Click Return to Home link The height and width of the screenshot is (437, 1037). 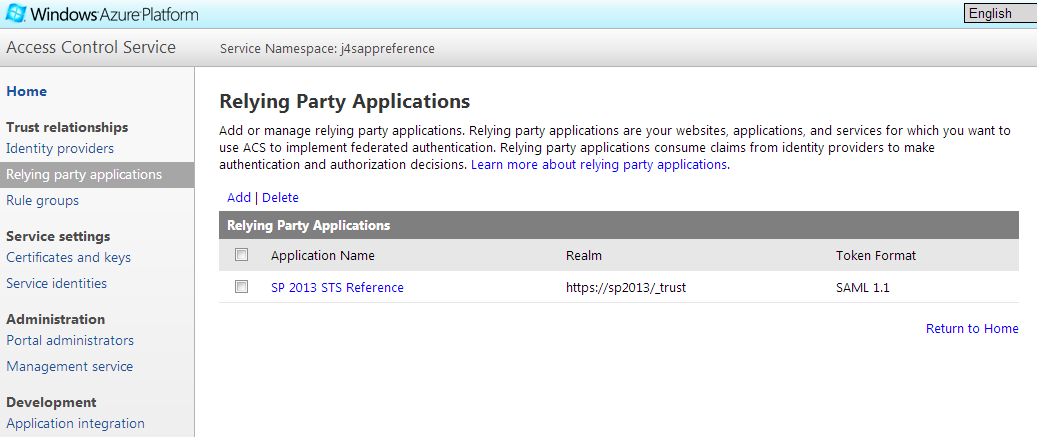click(972, 328)
